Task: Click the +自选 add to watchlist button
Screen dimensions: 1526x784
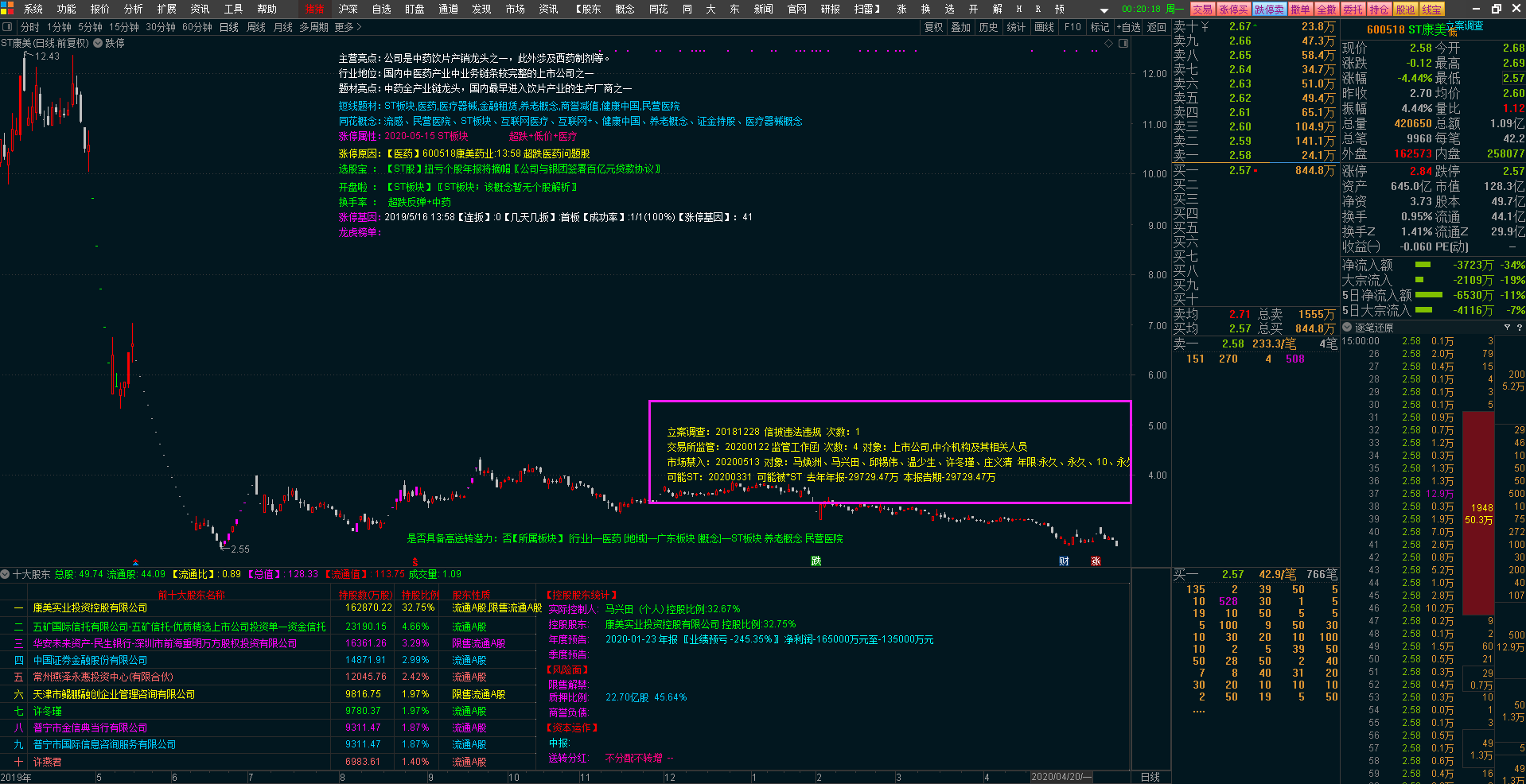Action: click(x=1128, y=27)
